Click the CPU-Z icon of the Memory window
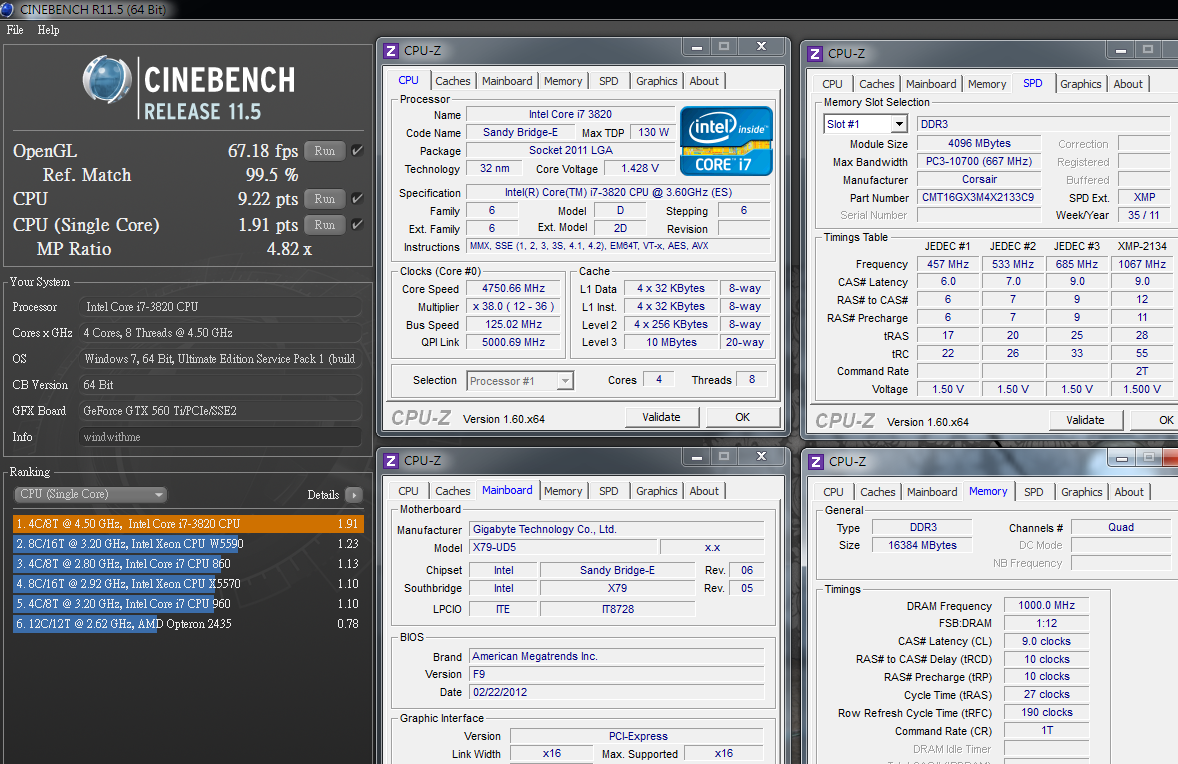Viewport: 1178px width, 764px height. pos(817,462)
